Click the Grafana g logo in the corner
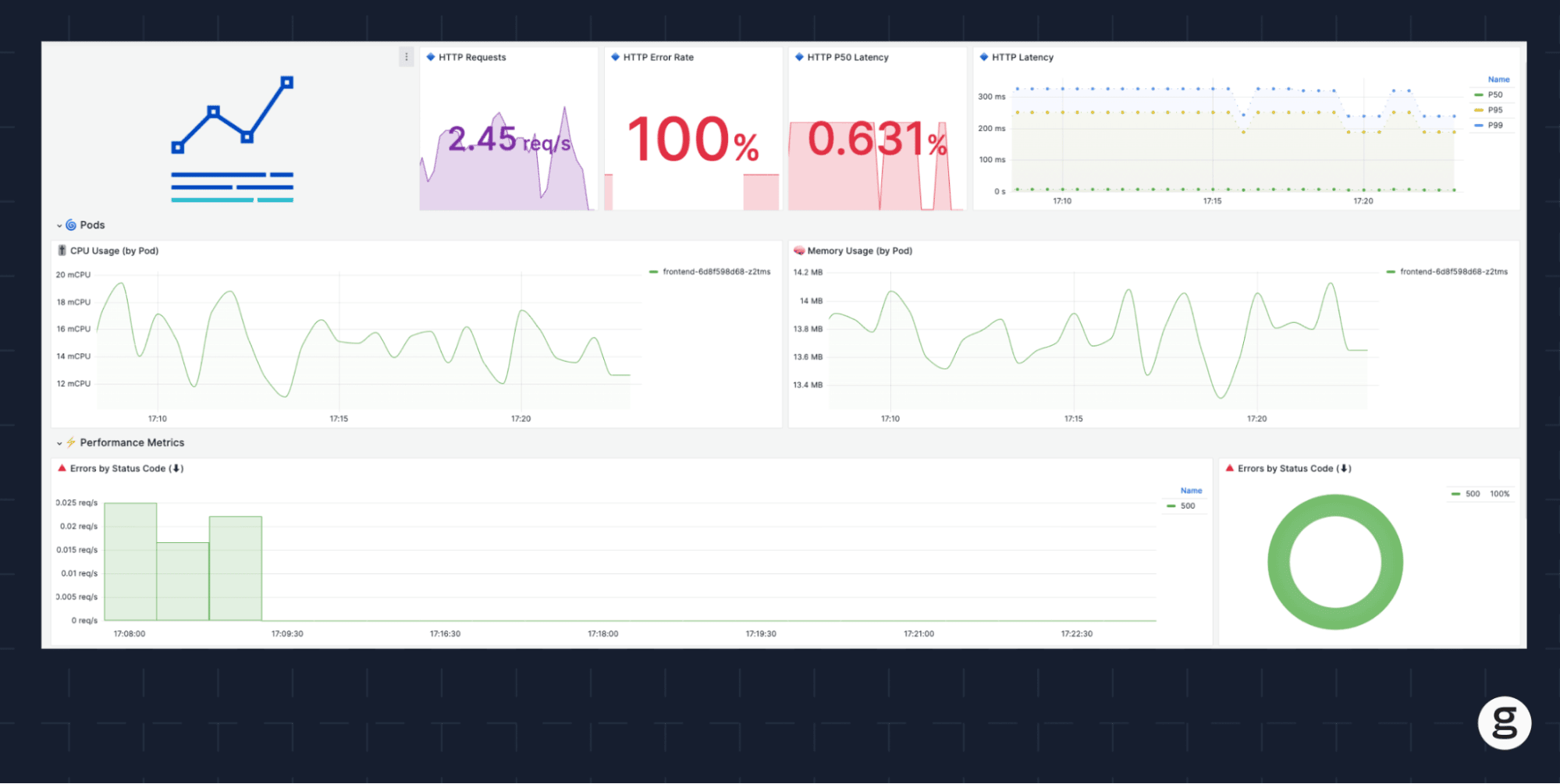The height and width of the screenshot is (784, 1560). pos(1504,722)
